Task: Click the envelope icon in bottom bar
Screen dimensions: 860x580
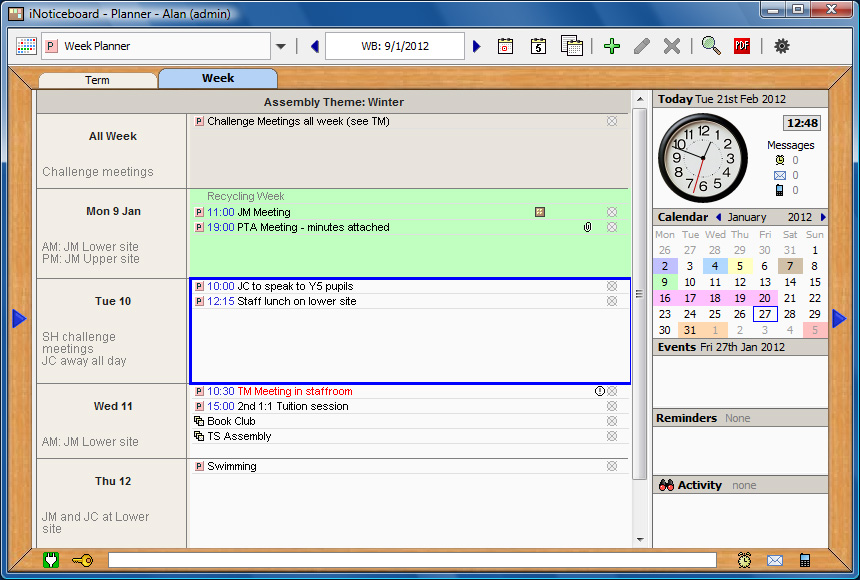Action: [775, 560]
